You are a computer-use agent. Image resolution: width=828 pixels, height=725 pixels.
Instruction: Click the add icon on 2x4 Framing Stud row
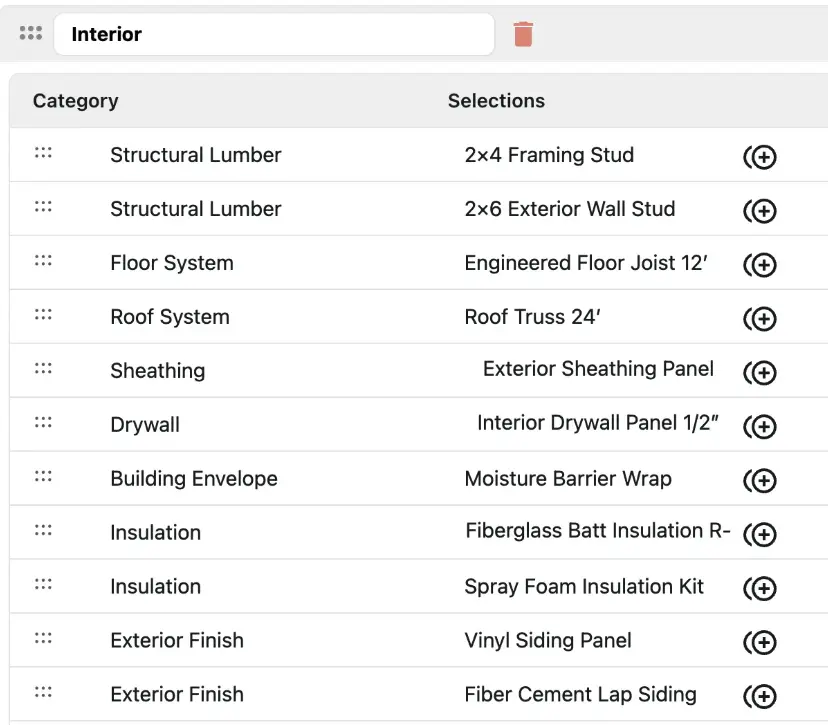click(x=761, y=157)
